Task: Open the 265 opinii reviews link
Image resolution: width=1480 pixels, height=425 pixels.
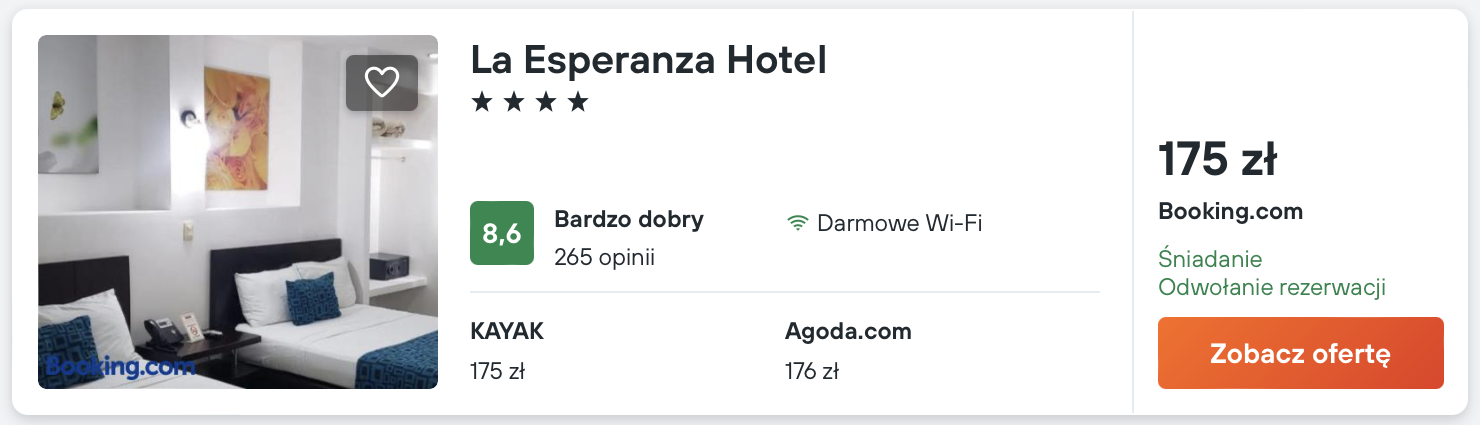Action: [x=604, y=257]
